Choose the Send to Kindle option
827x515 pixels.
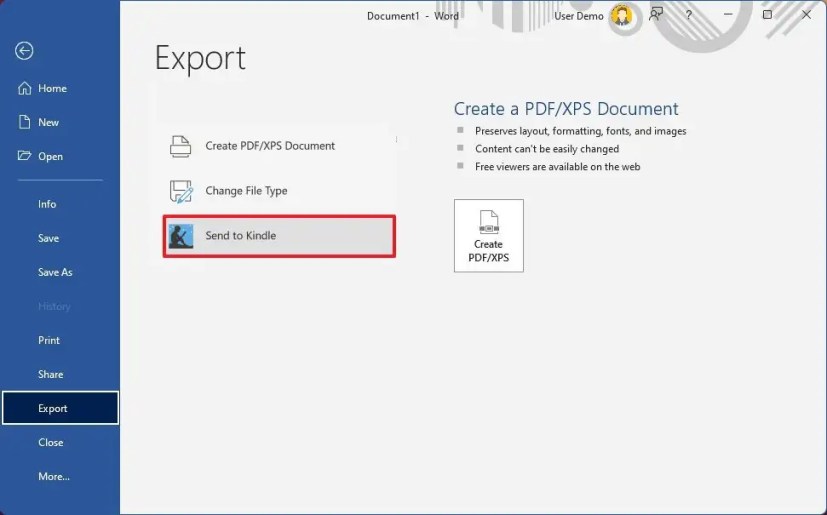point(279,236)
